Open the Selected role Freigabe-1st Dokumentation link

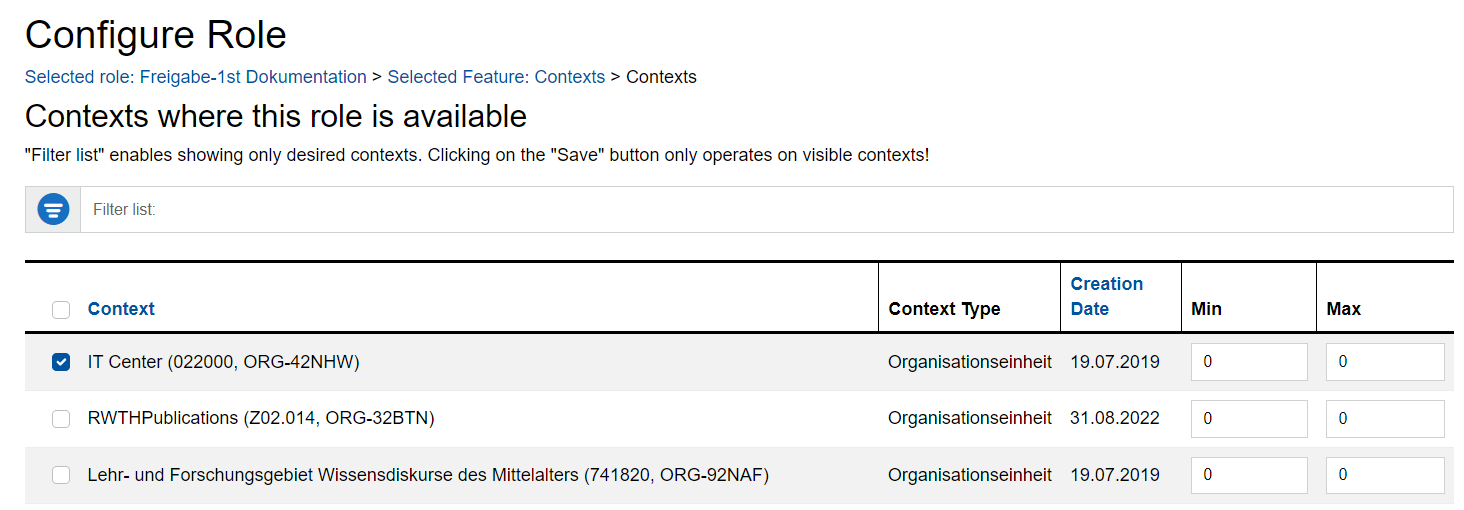tap(195, 77)
